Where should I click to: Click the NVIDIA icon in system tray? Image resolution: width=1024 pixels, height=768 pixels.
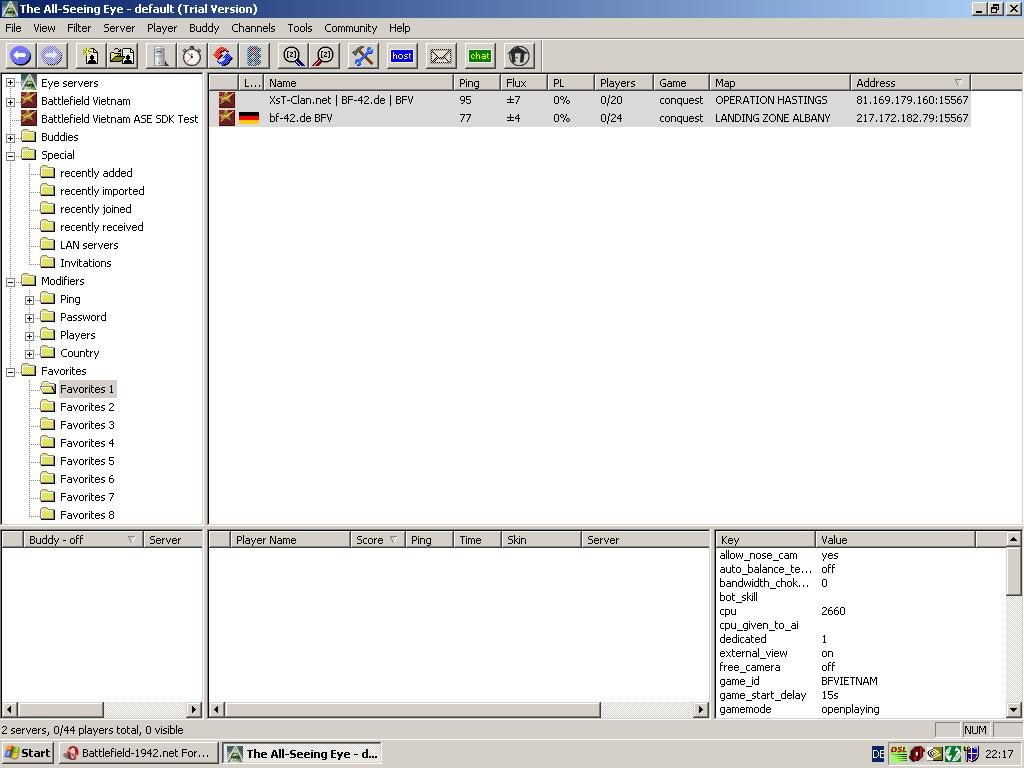(x=935, y=754)
